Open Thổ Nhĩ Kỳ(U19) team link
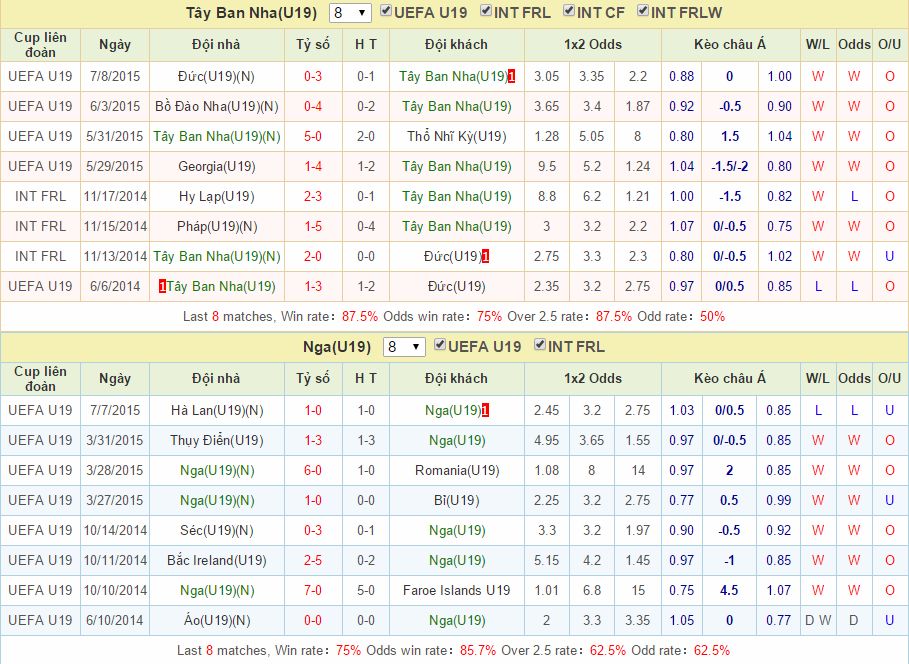Viewport: 909px width, 664px height. click(x=457, y=137)
